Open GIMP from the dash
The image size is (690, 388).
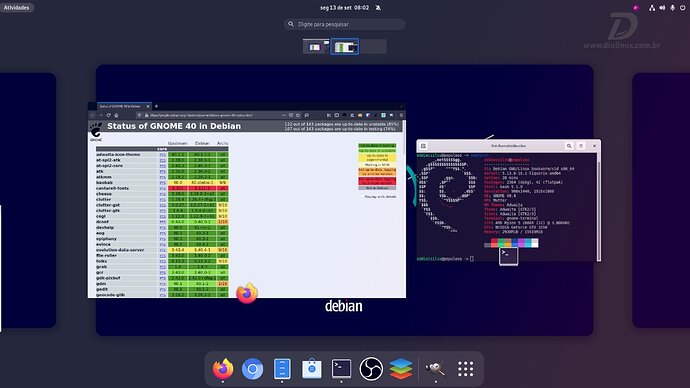tap(435, 369)
